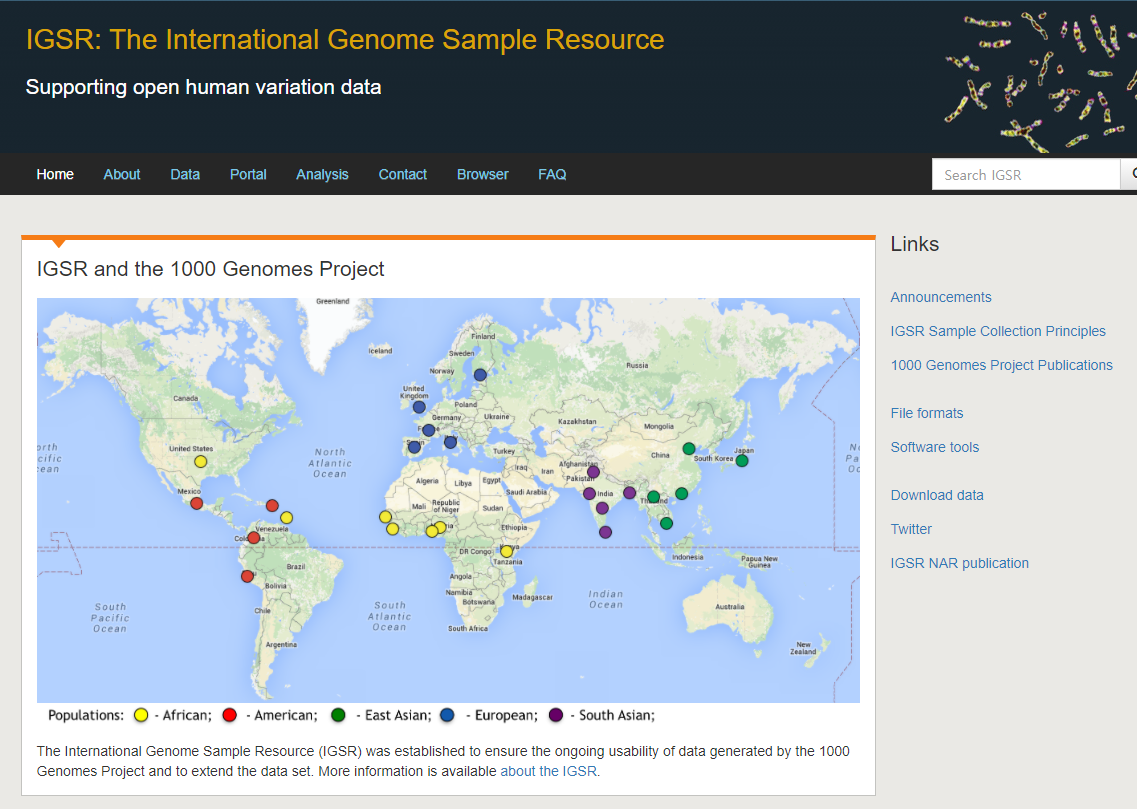
Task: Click the green marker over Vietnam
Action: coord(666,523)
